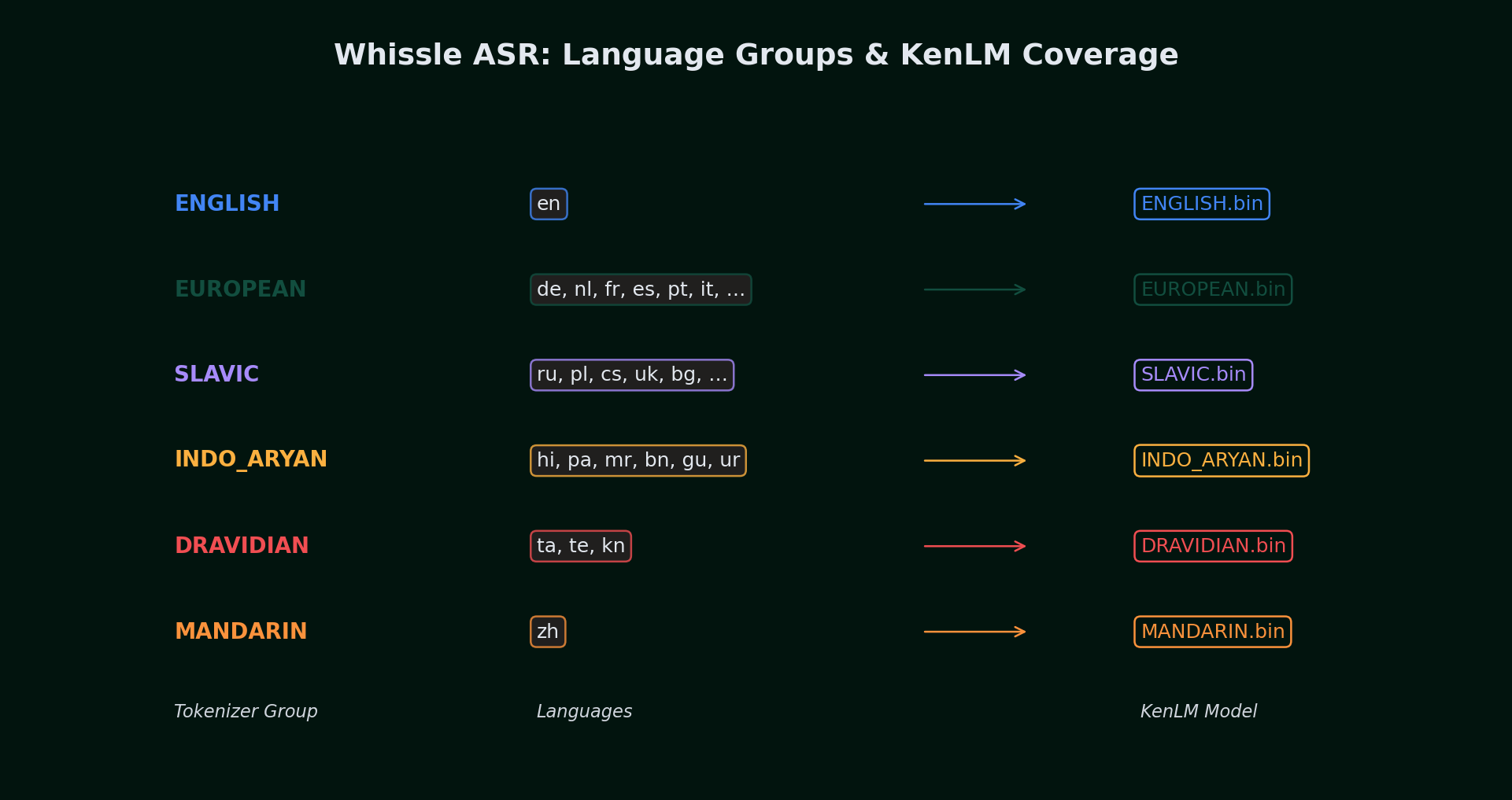Image resolution: width=1512 pixels, height=800 pixels.
Task: Open the ENGLISH.bin model box
Action: tap(1202, 204)
